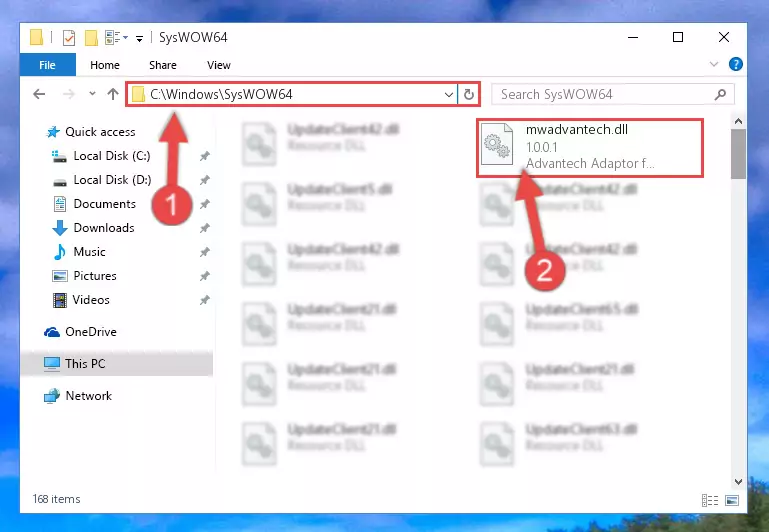Click the 168 items status text

[x=56, y=499]
